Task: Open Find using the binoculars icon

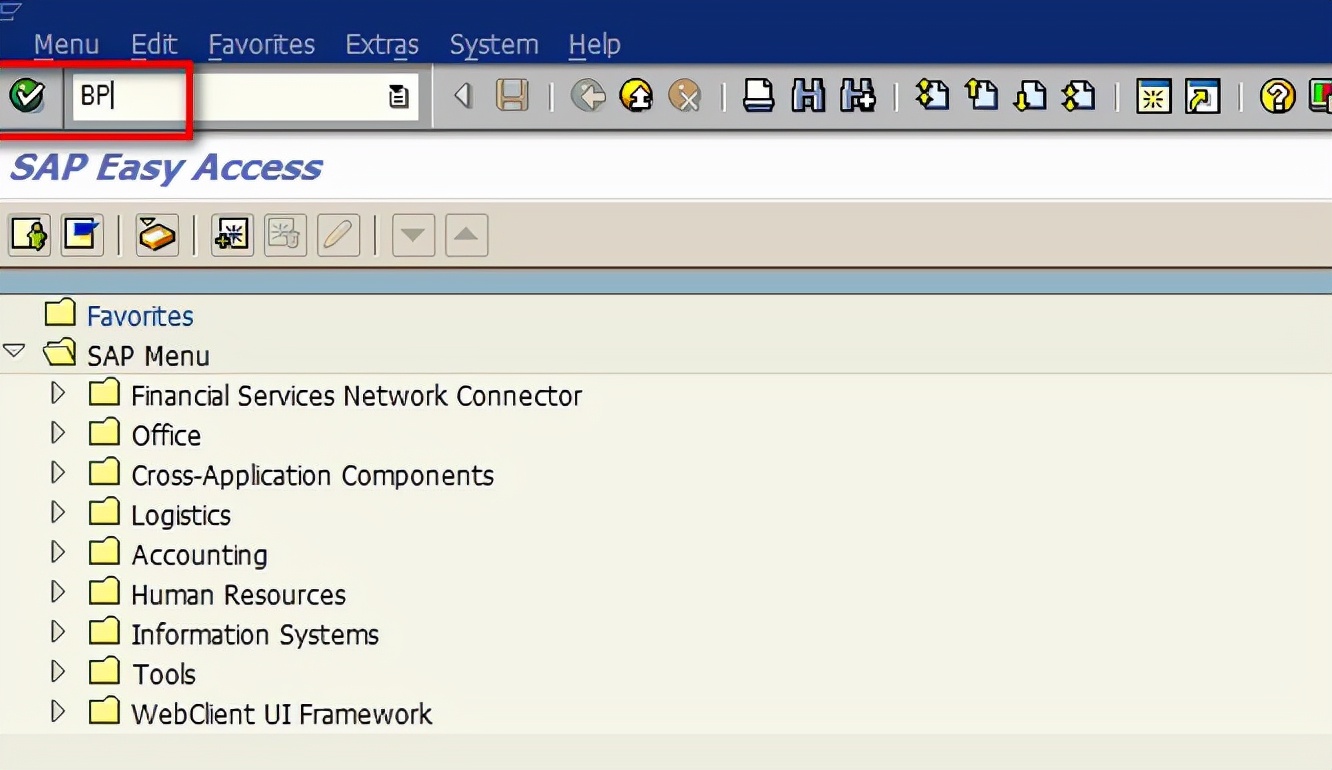Action: point(808,96)
